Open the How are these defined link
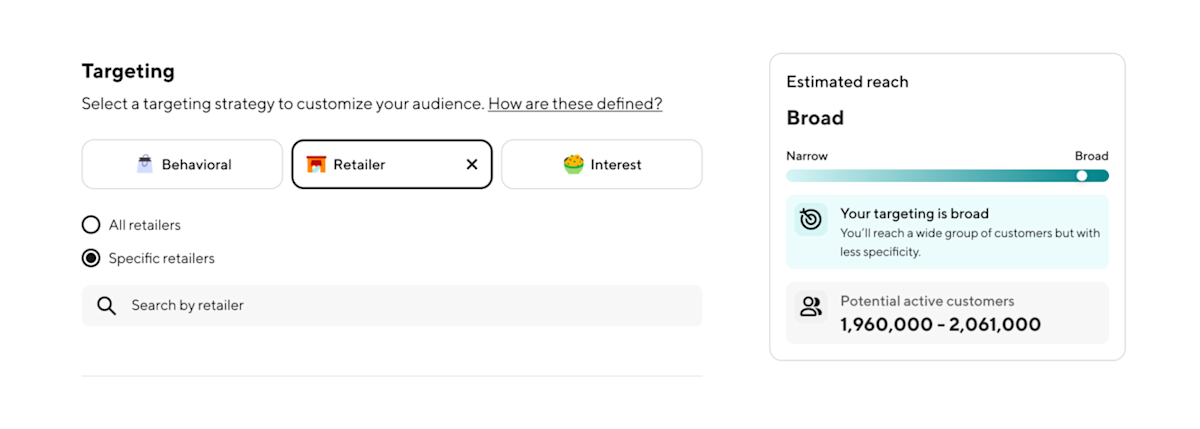Screen dimensions: 1200x429 tap(575, 103)
